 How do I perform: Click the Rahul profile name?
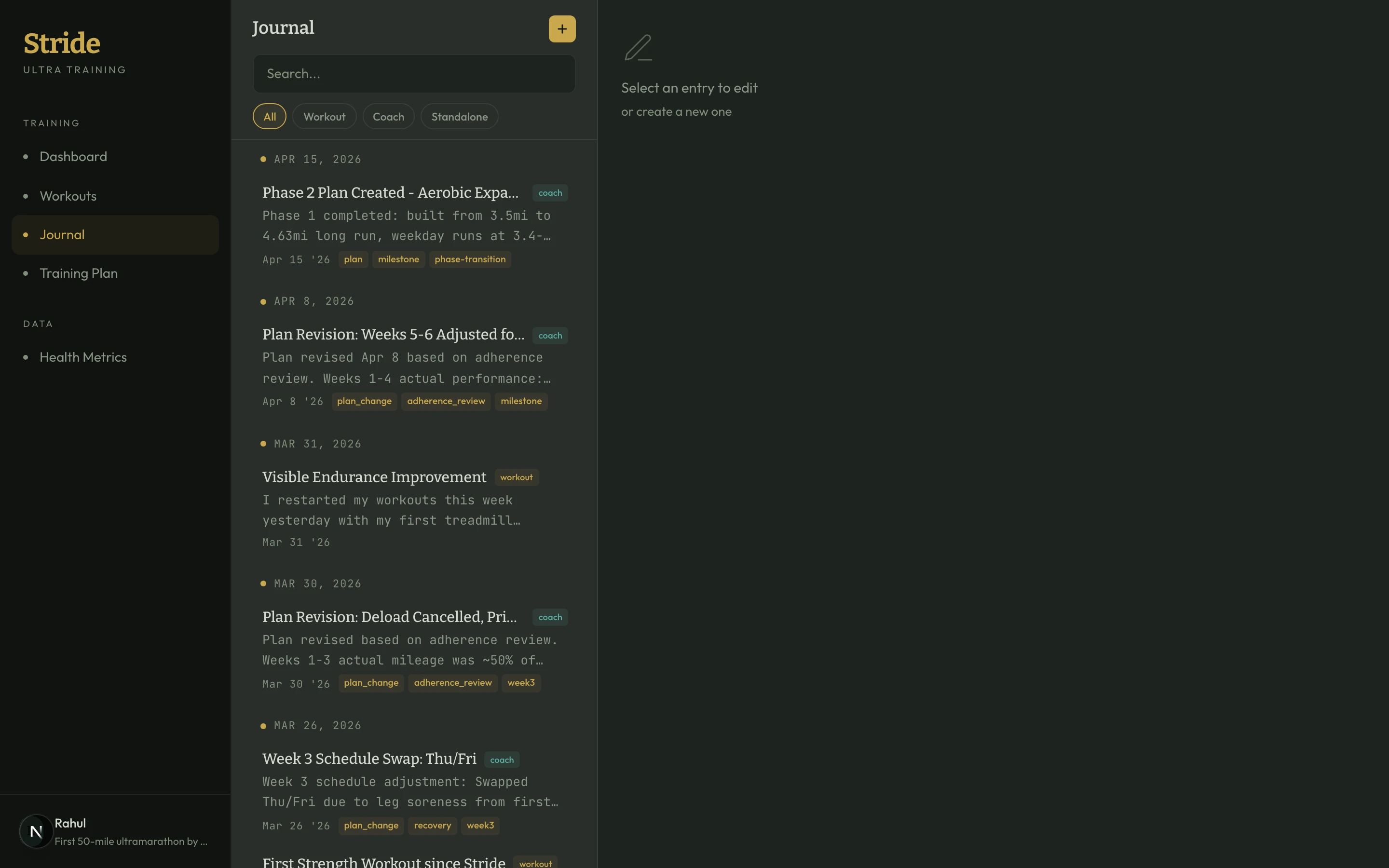(70, 823)
